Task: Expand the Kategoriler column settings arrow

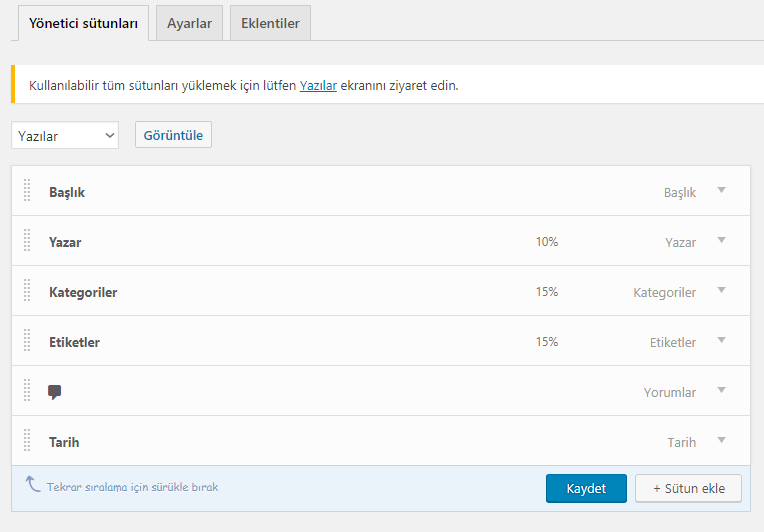Action: point(722,290)
